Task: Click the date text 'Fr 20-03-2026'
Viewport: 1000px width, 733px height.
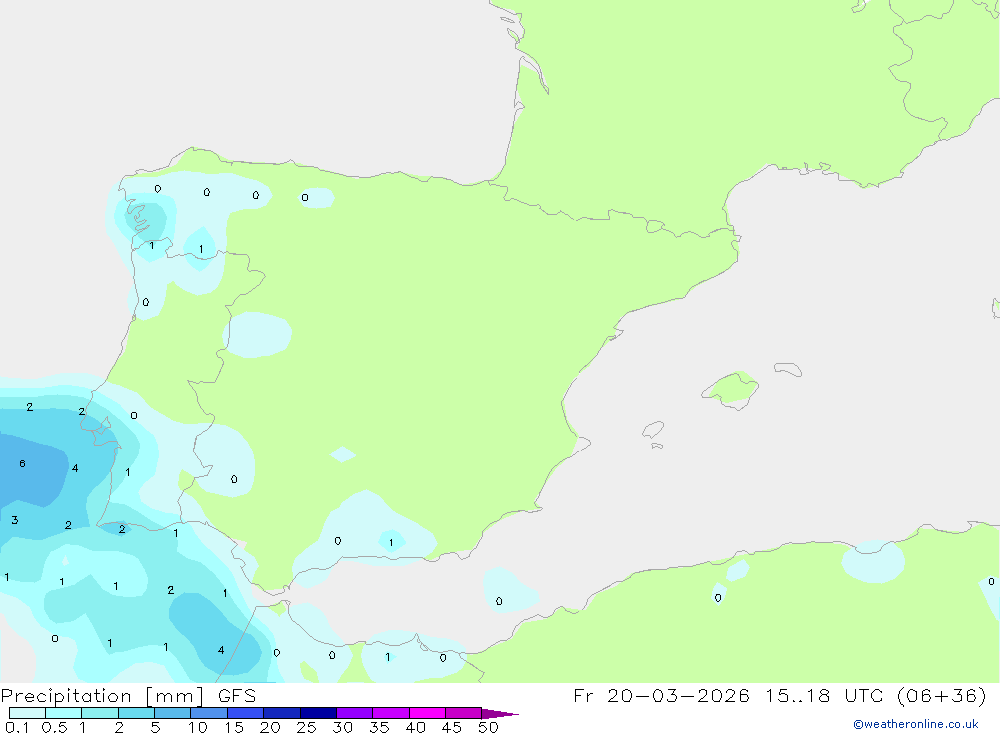Action: coord(661,696)
